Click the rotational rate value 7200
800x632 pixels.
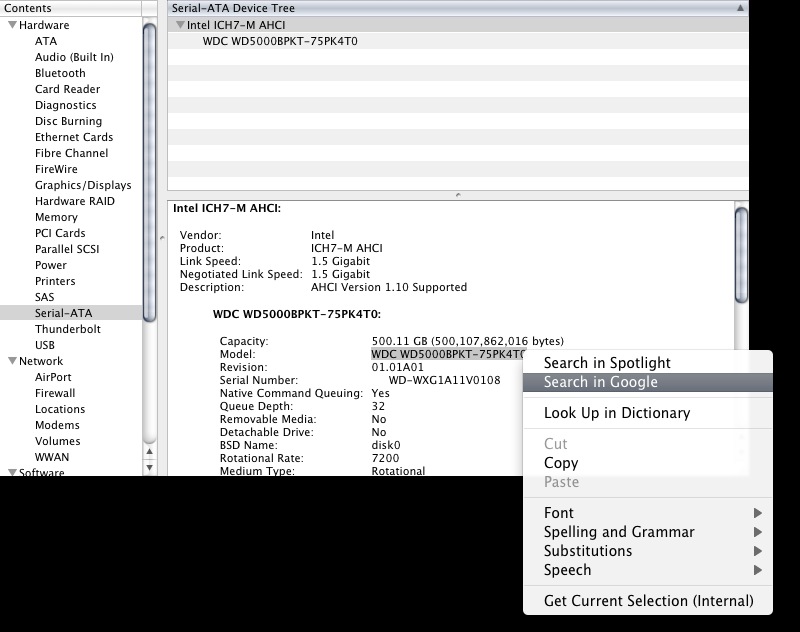pyautogui.click(x=385, y=458)
